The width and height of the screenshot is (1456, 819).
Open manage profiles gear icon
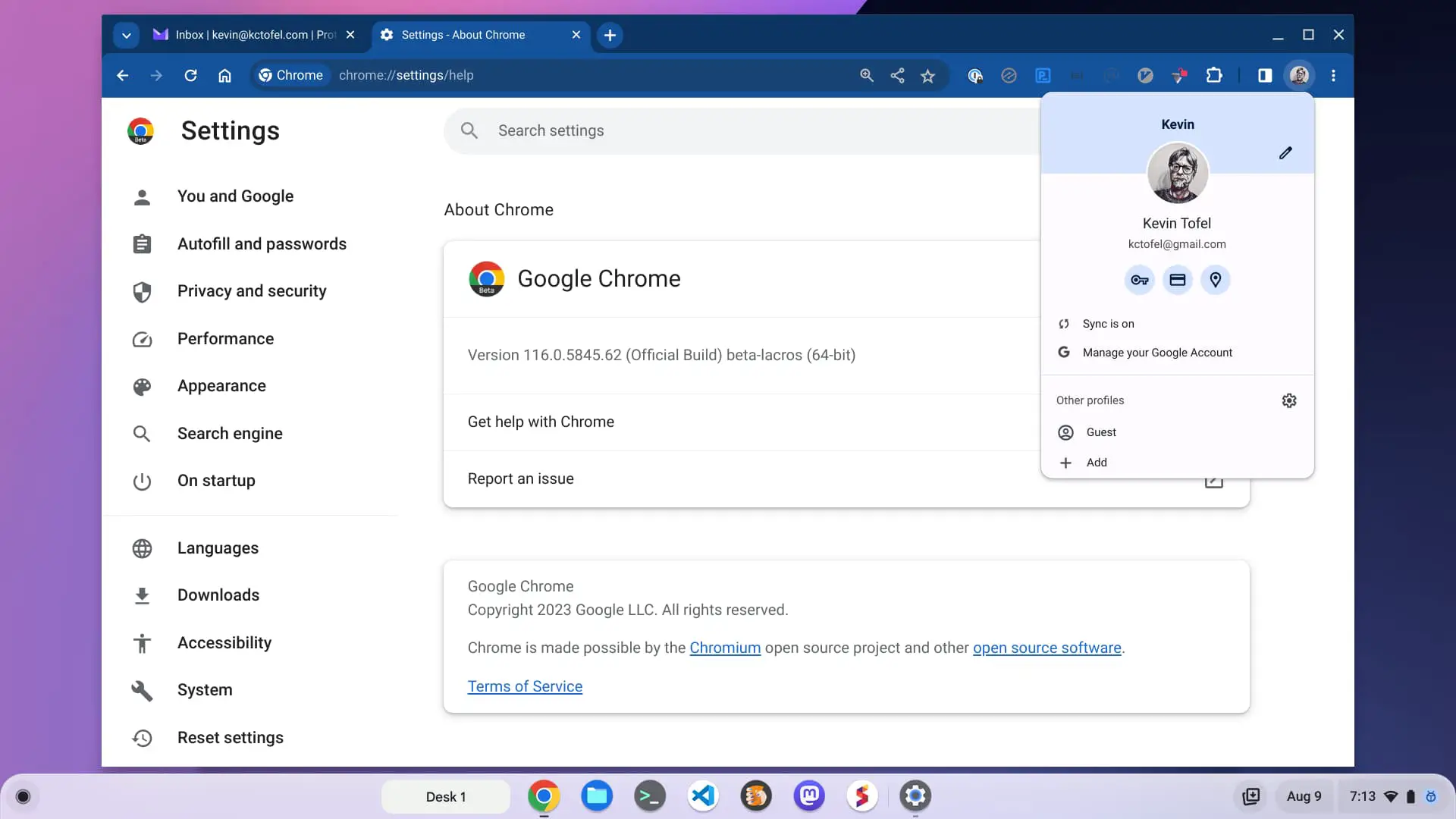point(1289,400)
